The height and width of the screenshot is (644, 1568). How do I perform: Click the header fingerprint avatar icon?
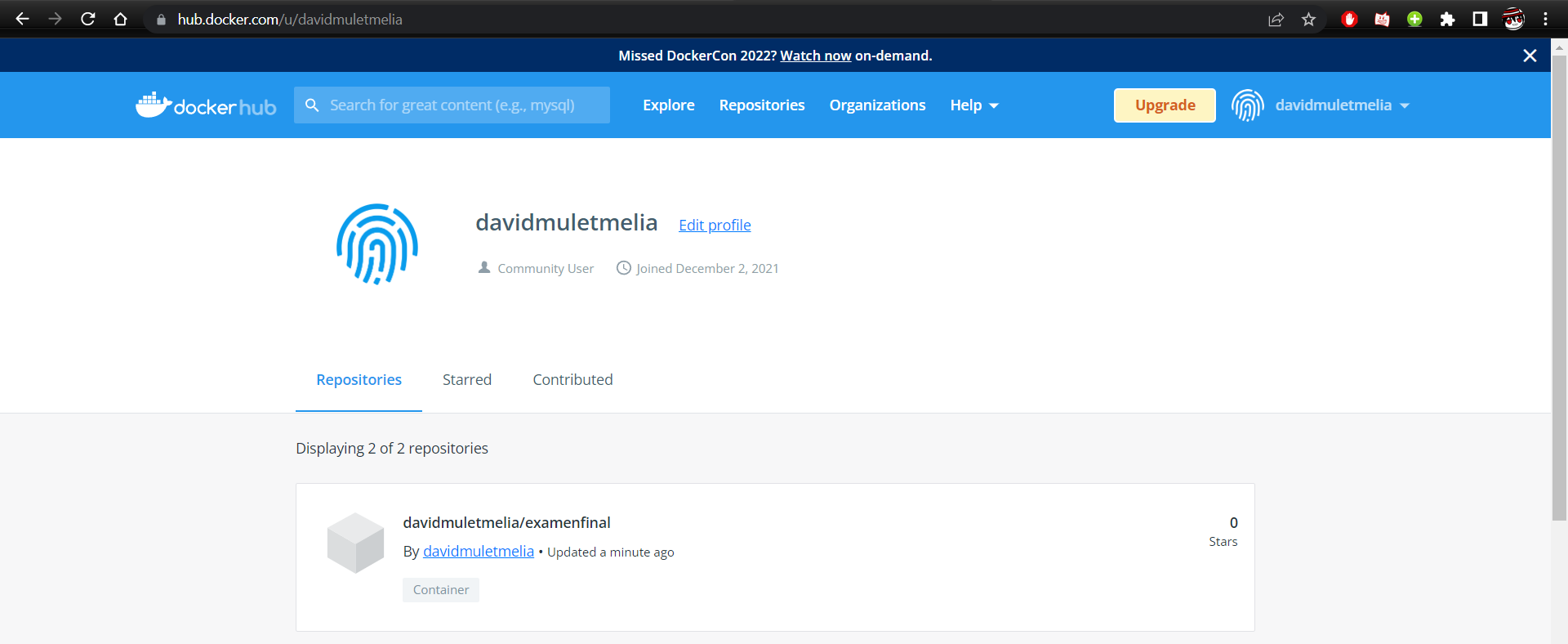point(1247,105)
